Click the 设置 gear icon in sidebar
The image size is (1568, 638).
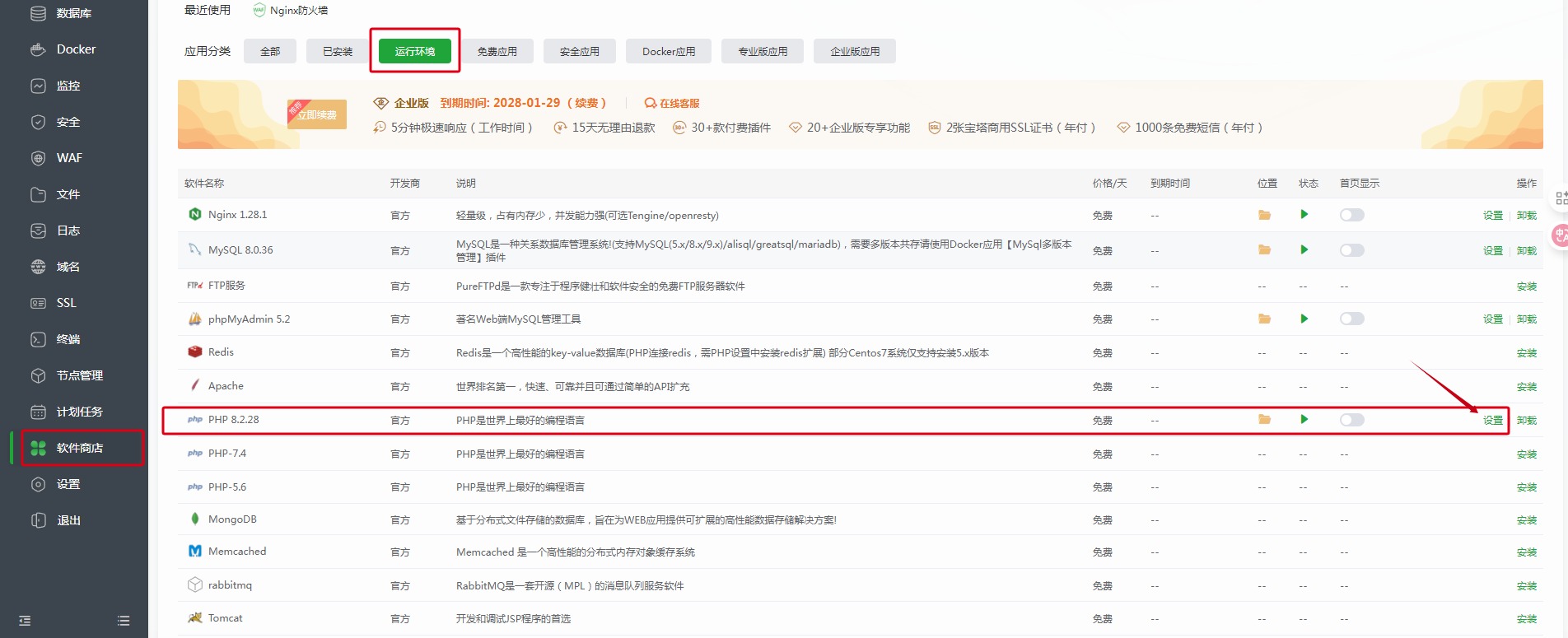(38, 484)
